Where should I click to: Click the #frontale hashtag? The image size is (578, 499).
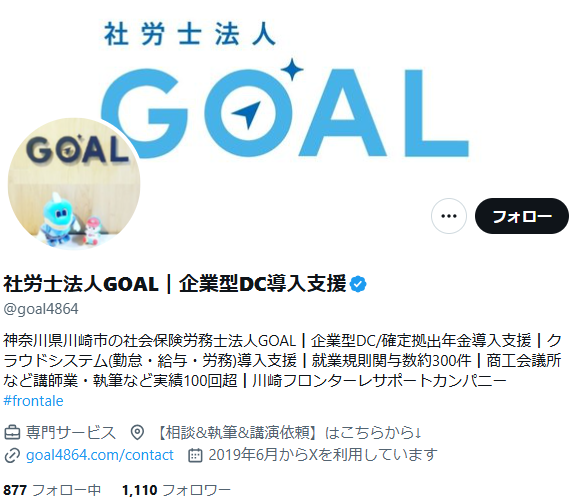click(x=34, y=401)
